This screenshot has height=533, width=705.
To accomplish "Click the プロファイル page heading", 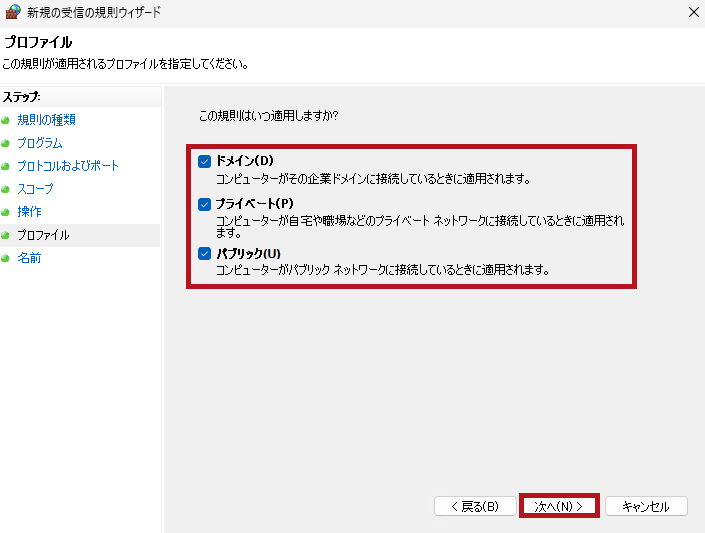I will pos(38,42).
